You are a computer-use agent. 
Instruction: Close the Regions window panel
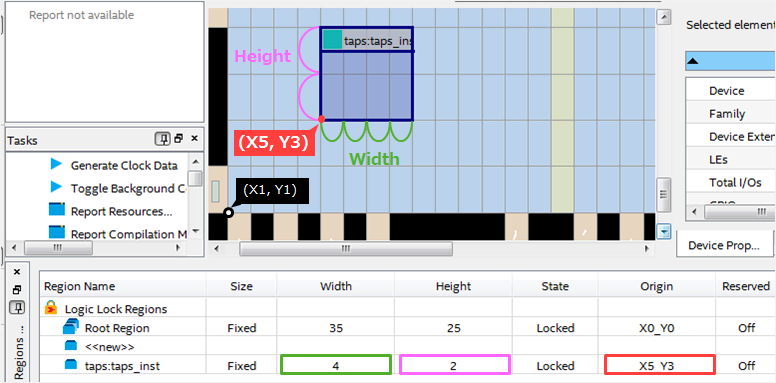coord(17,272)
